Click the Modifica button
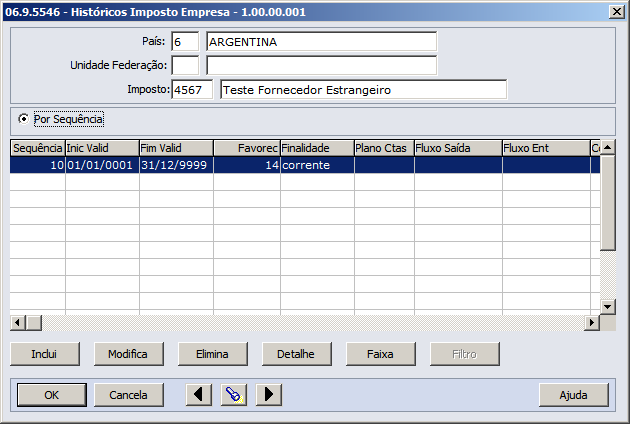Image resolution: width=630 pixels, height=424 pixels. [x=129, y=354]
